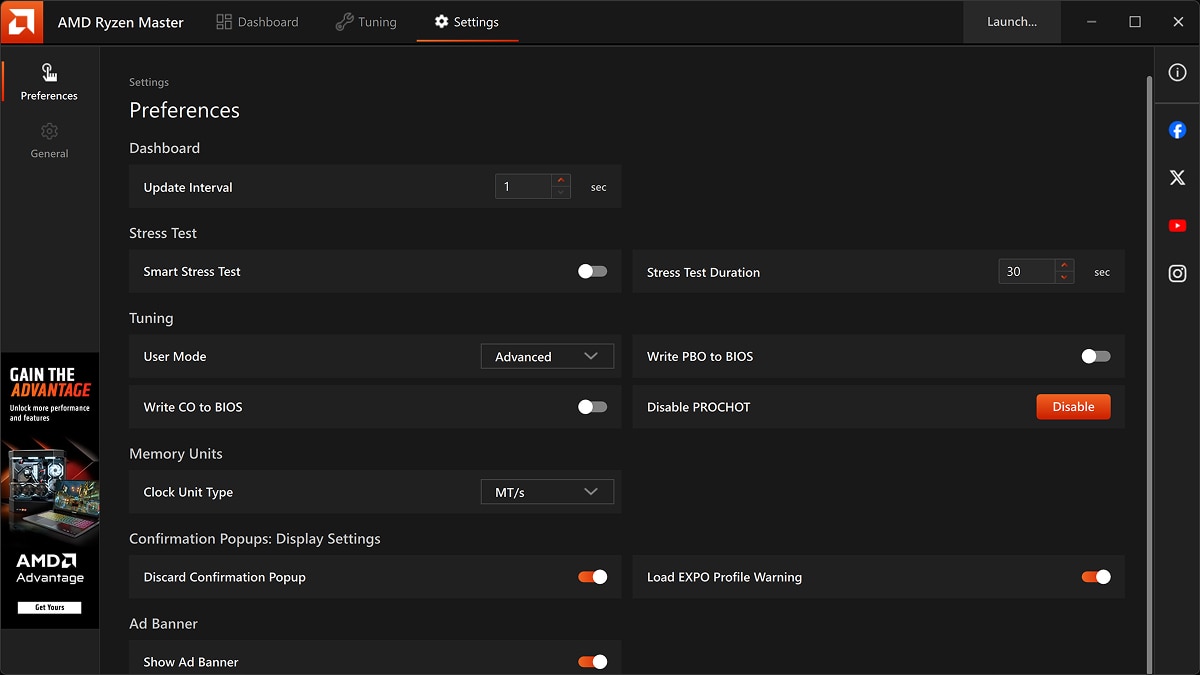The height and width of the screenshot is (675, 1200).
Task: Click the AMD Advantage ad image
Action: (x=50, y=489)
